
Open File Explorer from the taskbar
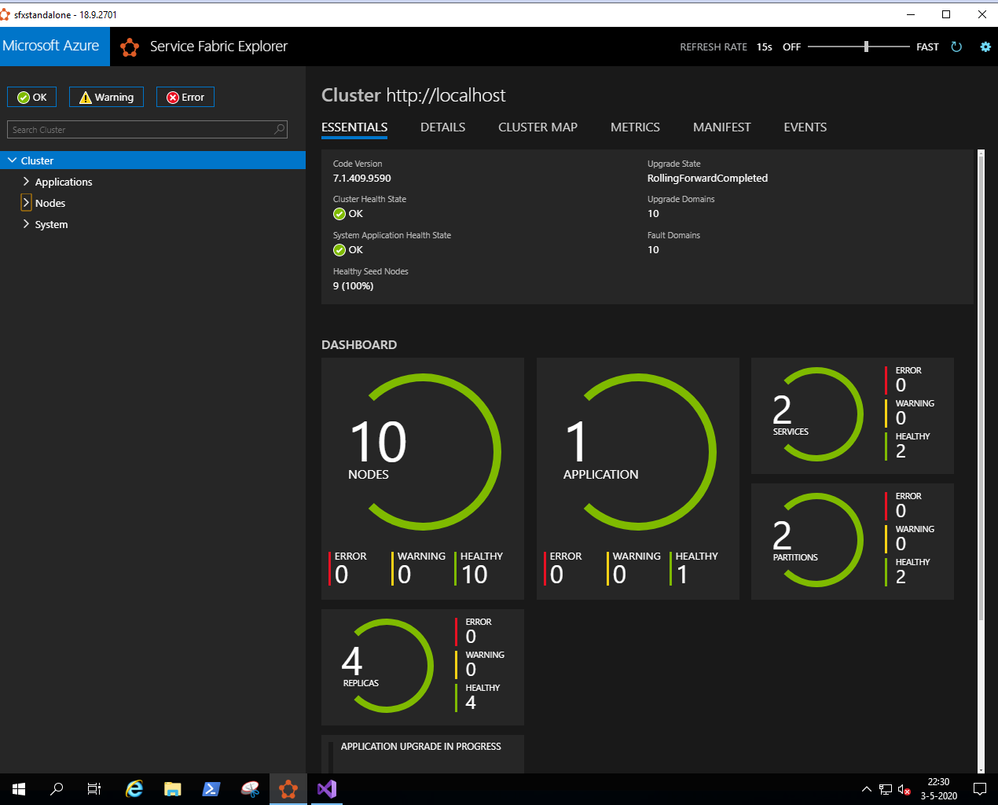click(x=172, y=789)
